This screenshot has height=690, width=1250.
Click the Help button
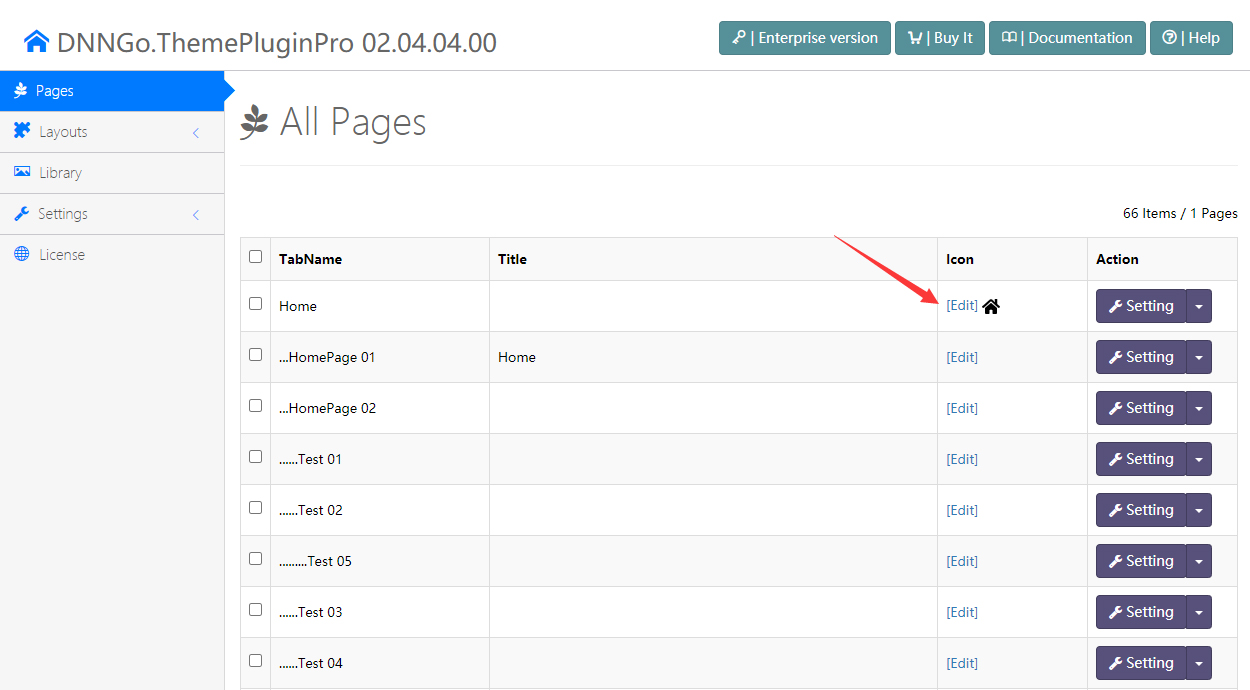(x=1191, y=38)
